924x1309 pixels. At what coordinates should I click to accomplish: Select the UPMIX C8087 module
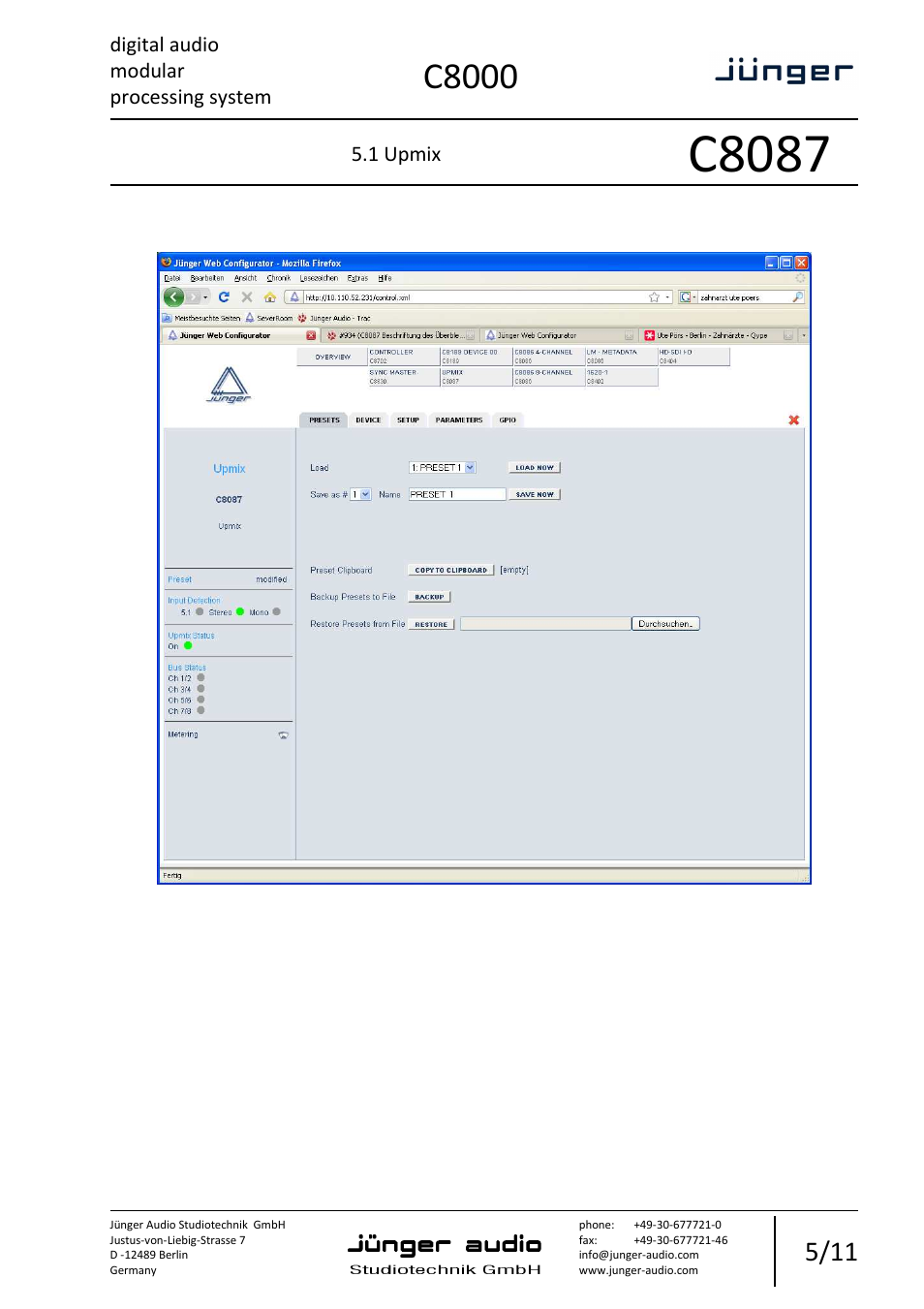coord(477,377)
